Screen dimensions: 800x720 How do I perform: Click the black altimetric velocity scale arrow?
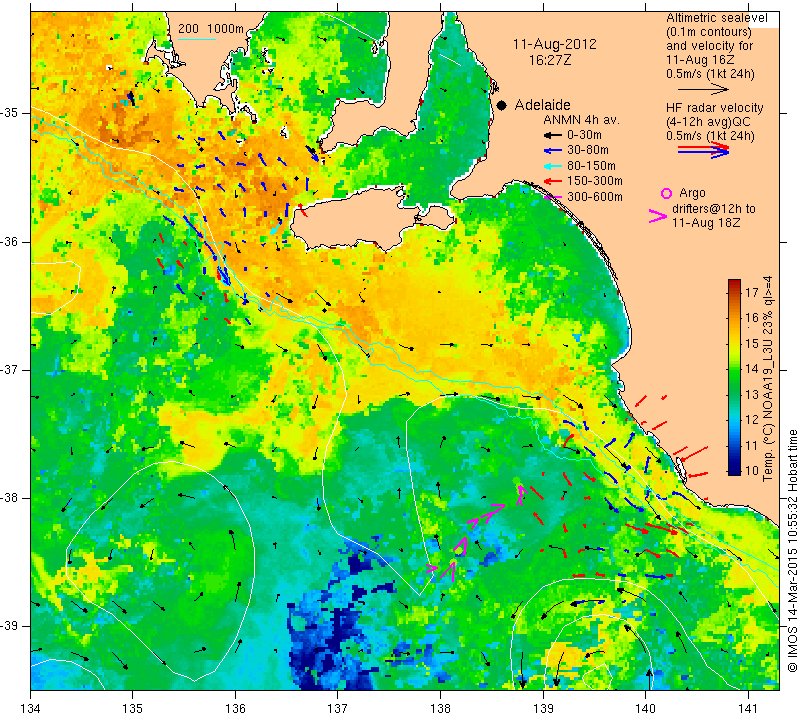click(x=703, y=89)
